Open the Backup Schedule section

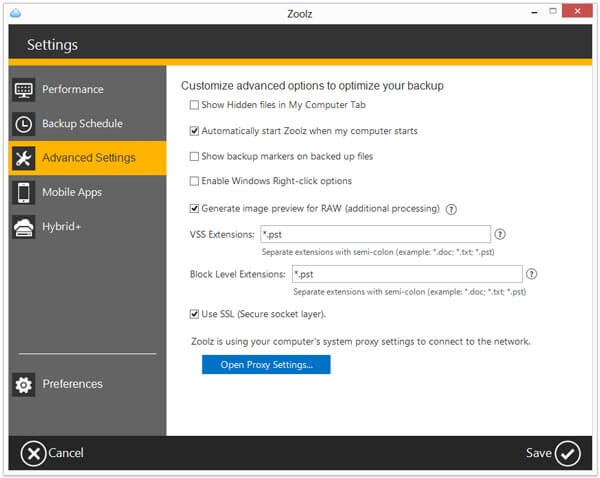click(88, 124)
